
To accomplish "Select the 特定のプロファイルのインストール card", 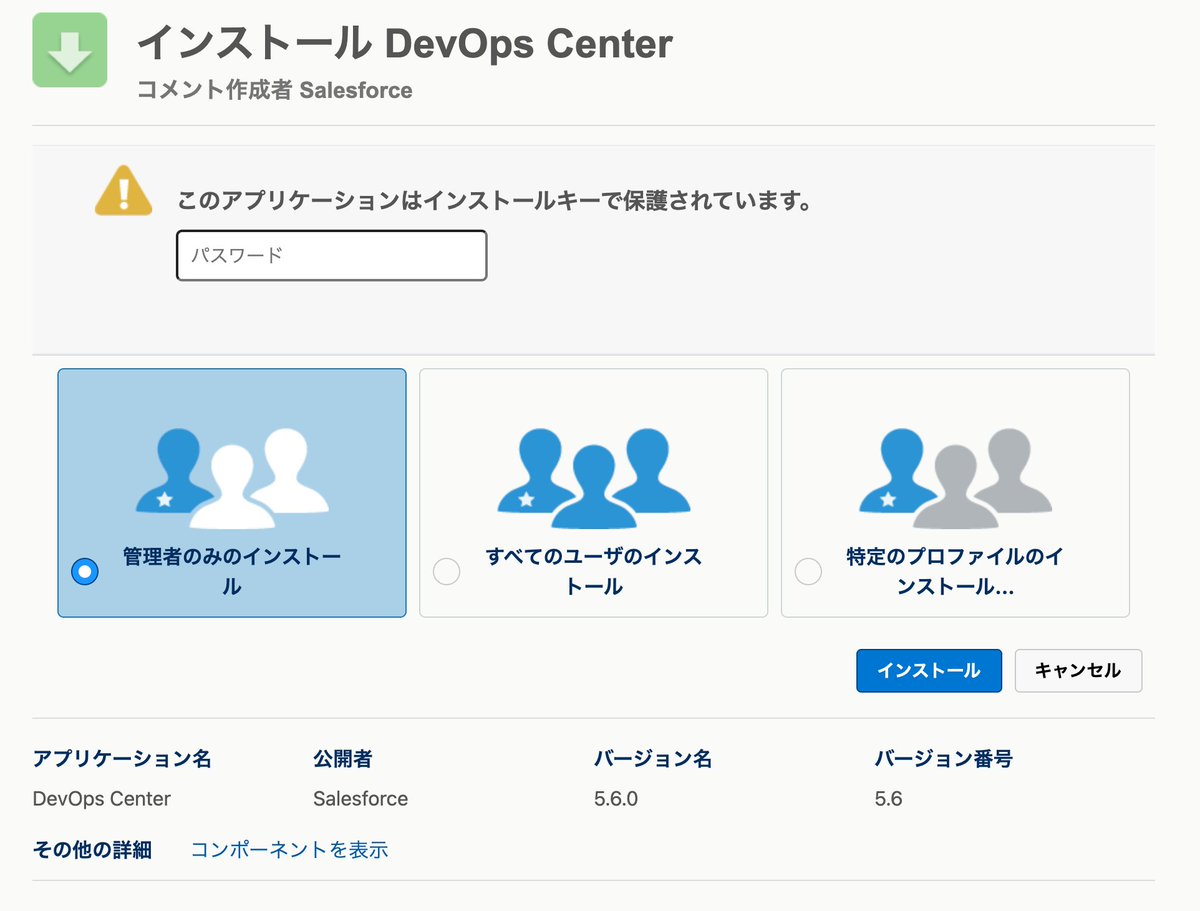I will point(955,493).
